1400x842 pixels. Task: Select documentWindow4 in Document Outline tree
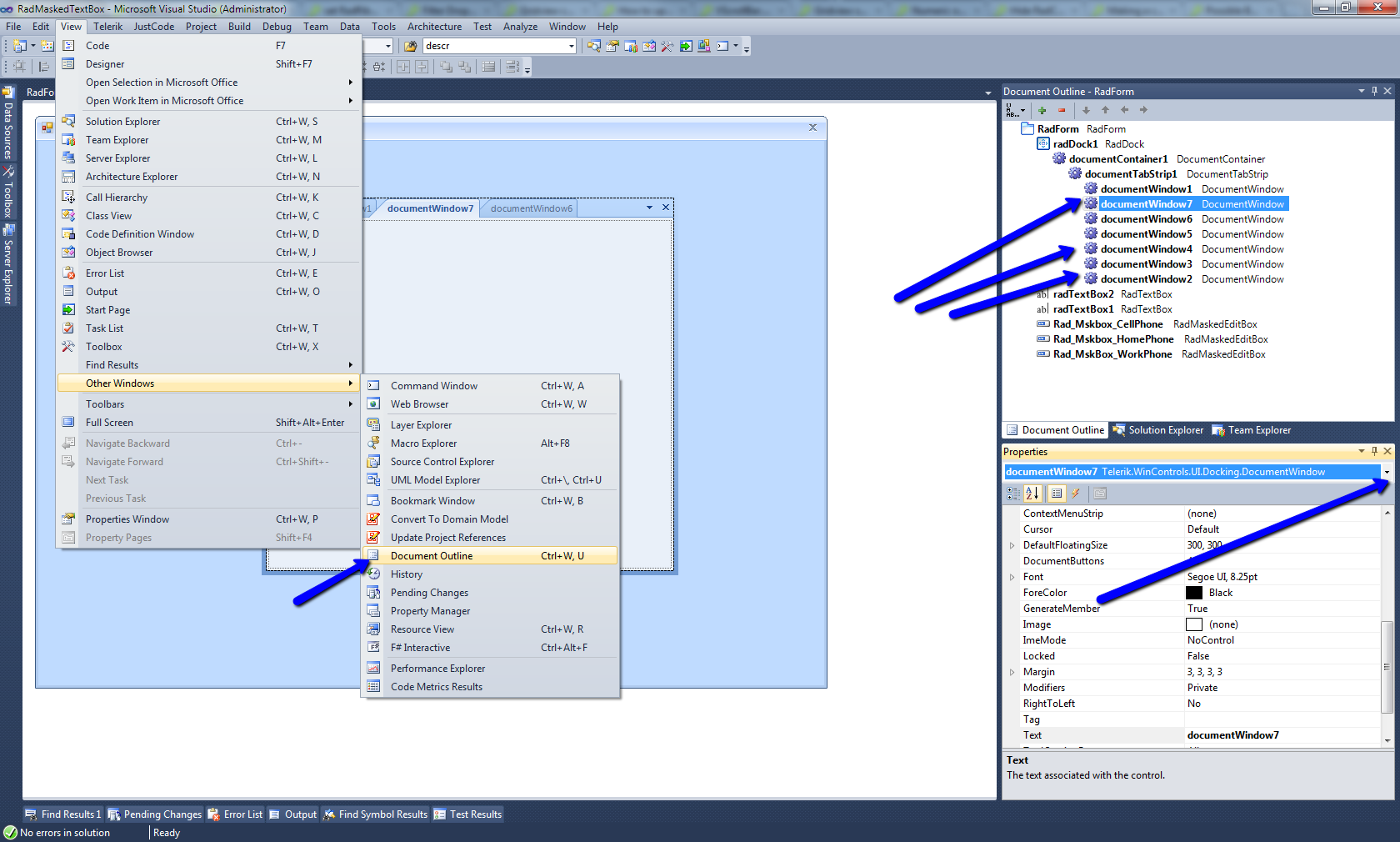coord(1146,249)
